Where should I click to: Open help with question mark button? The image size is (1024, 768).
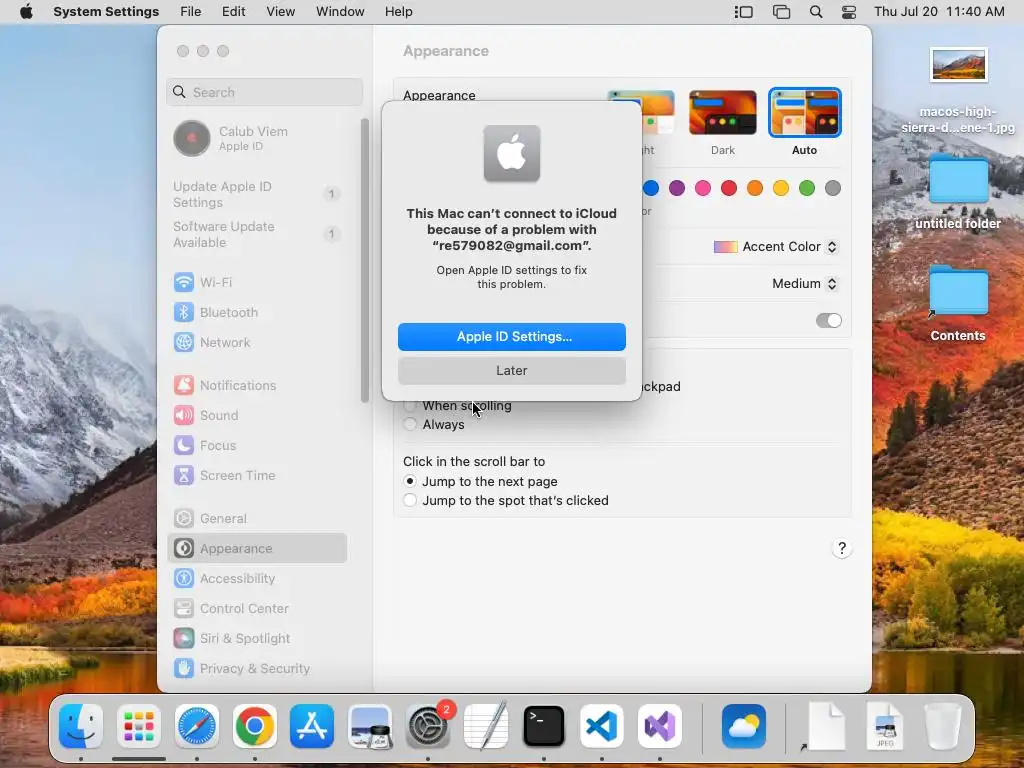tap(842, 549)
